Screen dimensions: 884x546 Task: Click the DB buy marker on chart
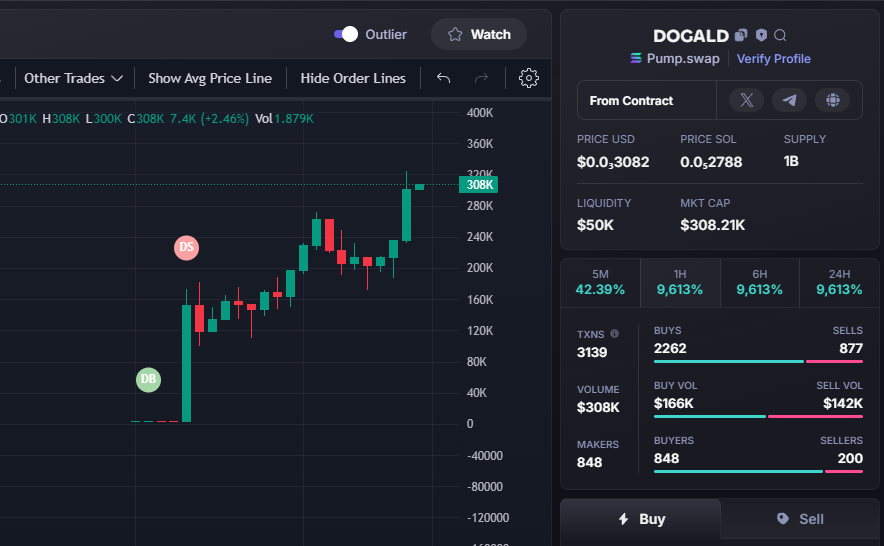pyautogui.click(x=148, y=379)
